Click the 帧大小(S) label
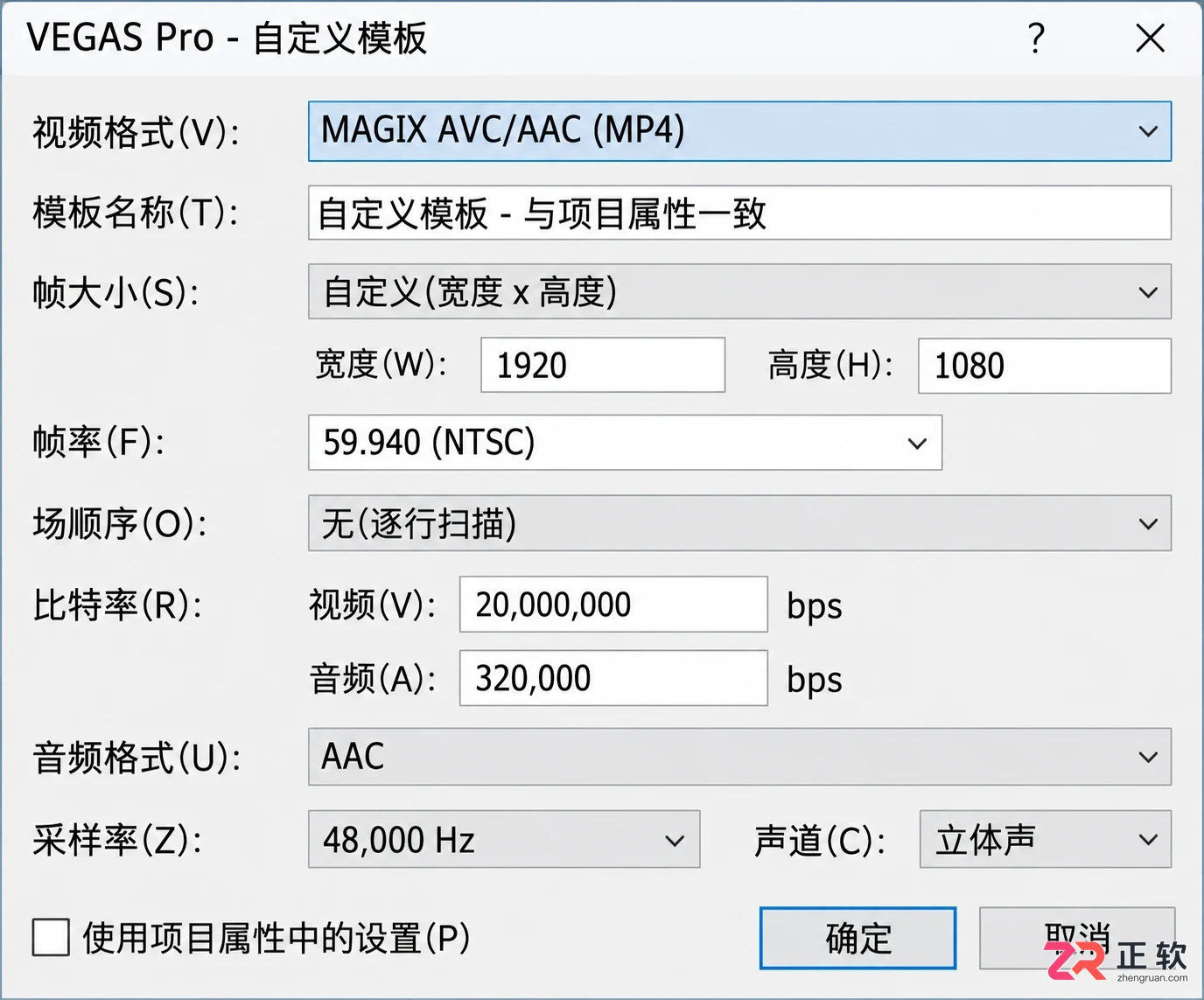Viewport: 1204px width, 1000px height. coord(115,292)
